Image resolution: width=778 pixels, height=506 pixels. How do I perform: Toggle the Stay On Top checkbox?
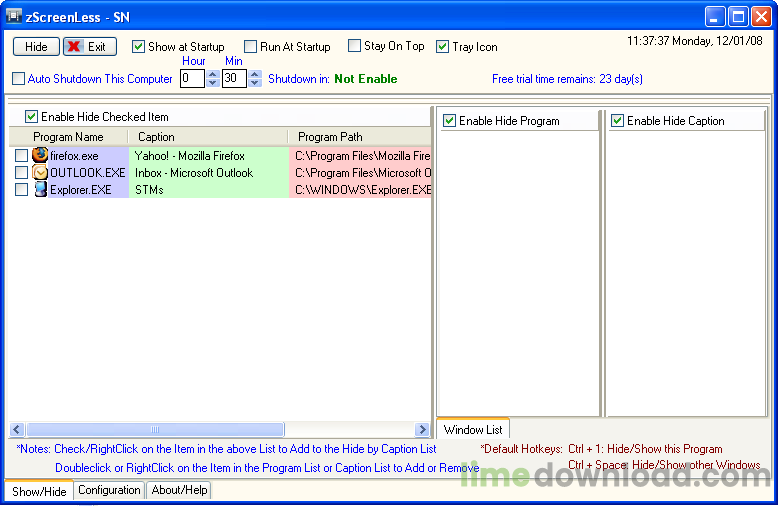[x=354, y=46]
